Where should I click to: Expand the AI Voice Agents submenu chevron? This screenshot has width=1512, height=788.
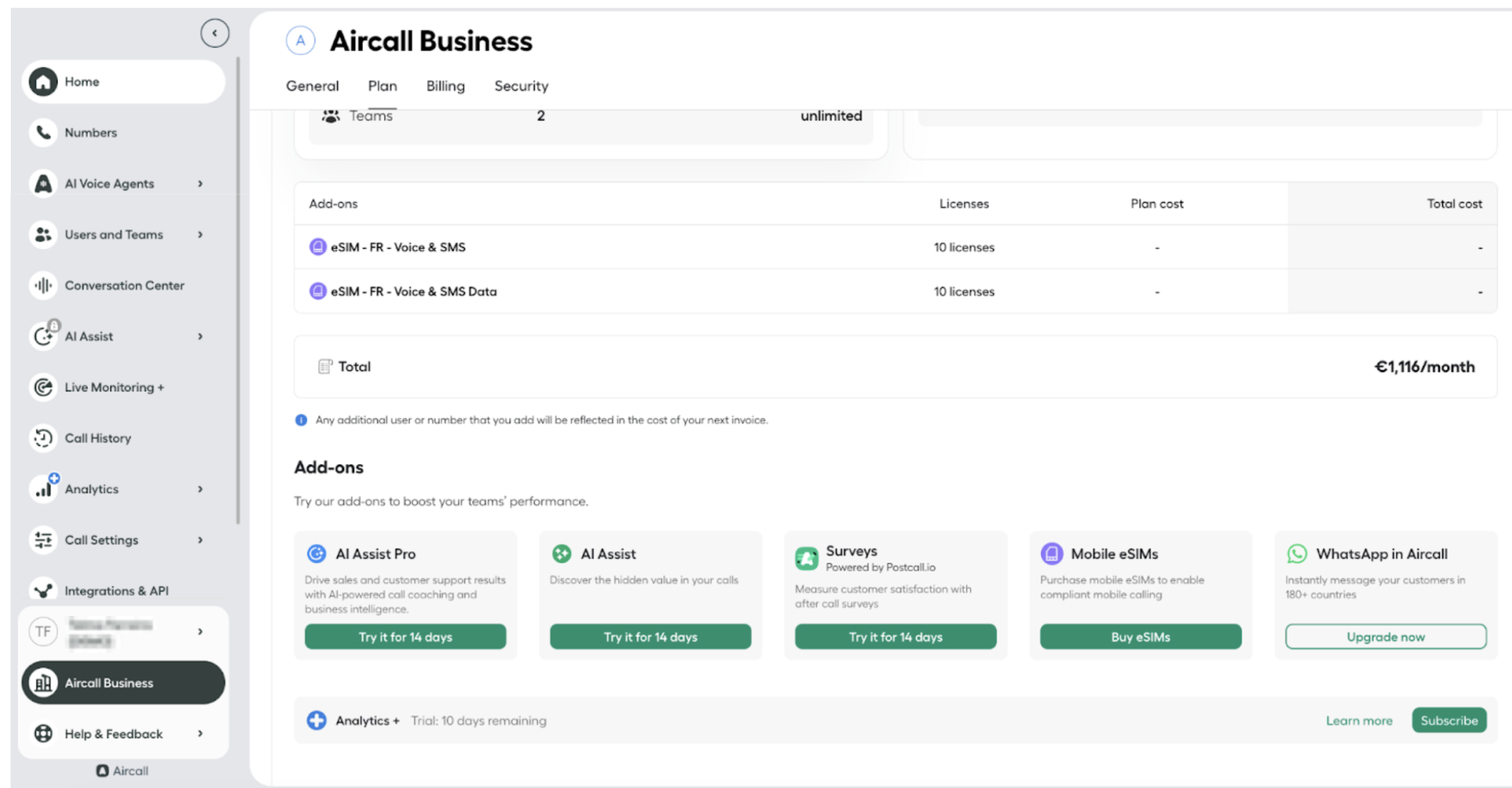[200, 184]
